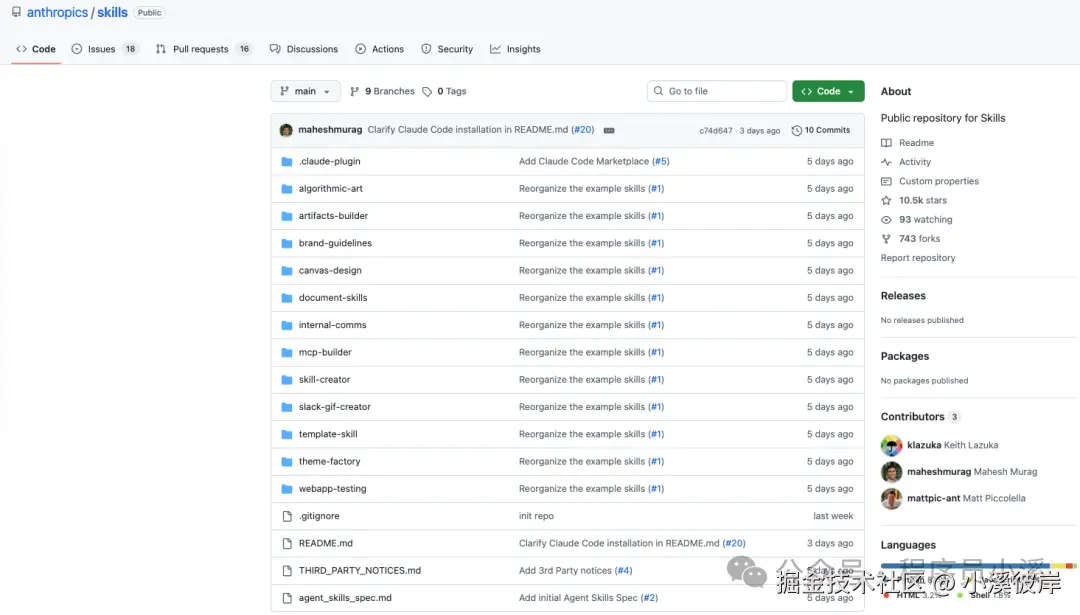Screen dimensions: 1080x615
Task: Click the Custom properties link
Action: pos(938,181)
